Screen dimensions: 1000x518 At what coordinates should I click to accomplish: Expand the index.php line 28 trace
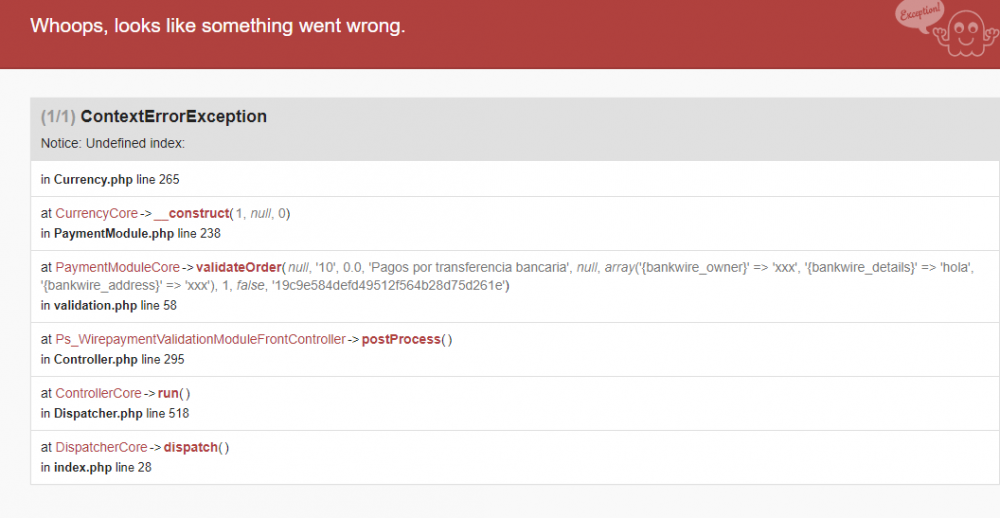[96, 467]
